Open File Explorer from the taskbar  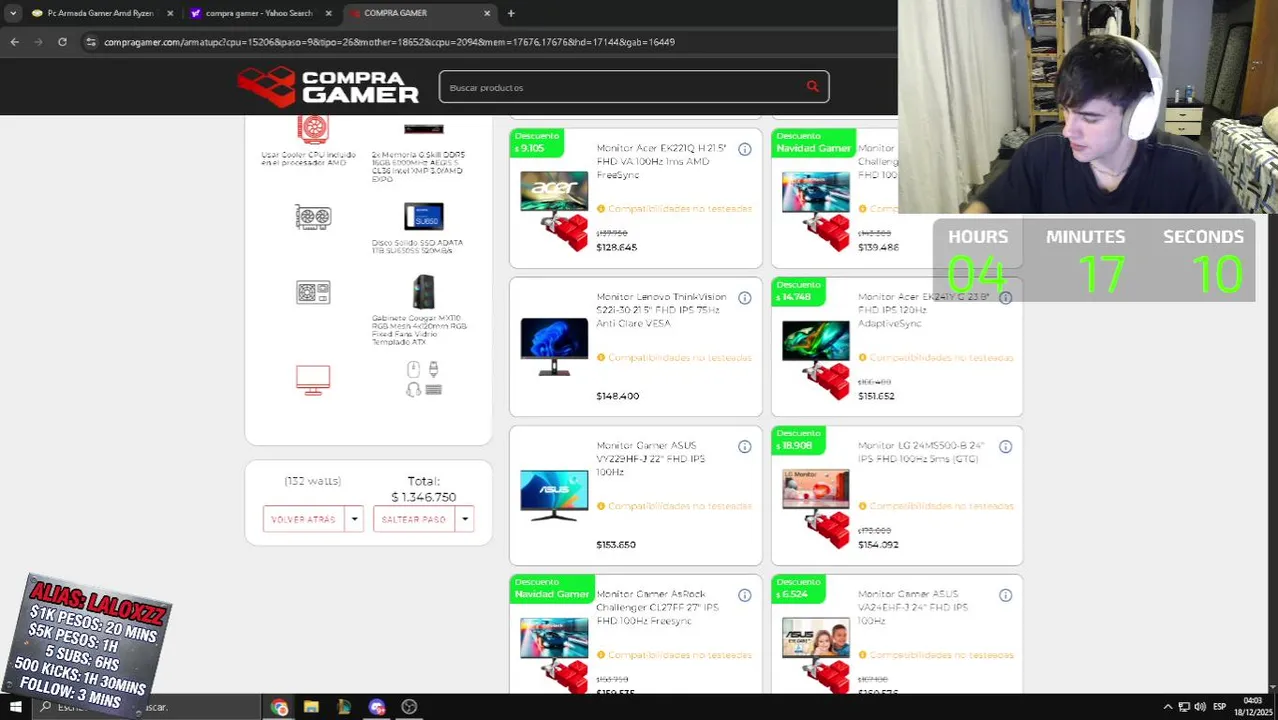pyautogui.click(x=311, y=707)
